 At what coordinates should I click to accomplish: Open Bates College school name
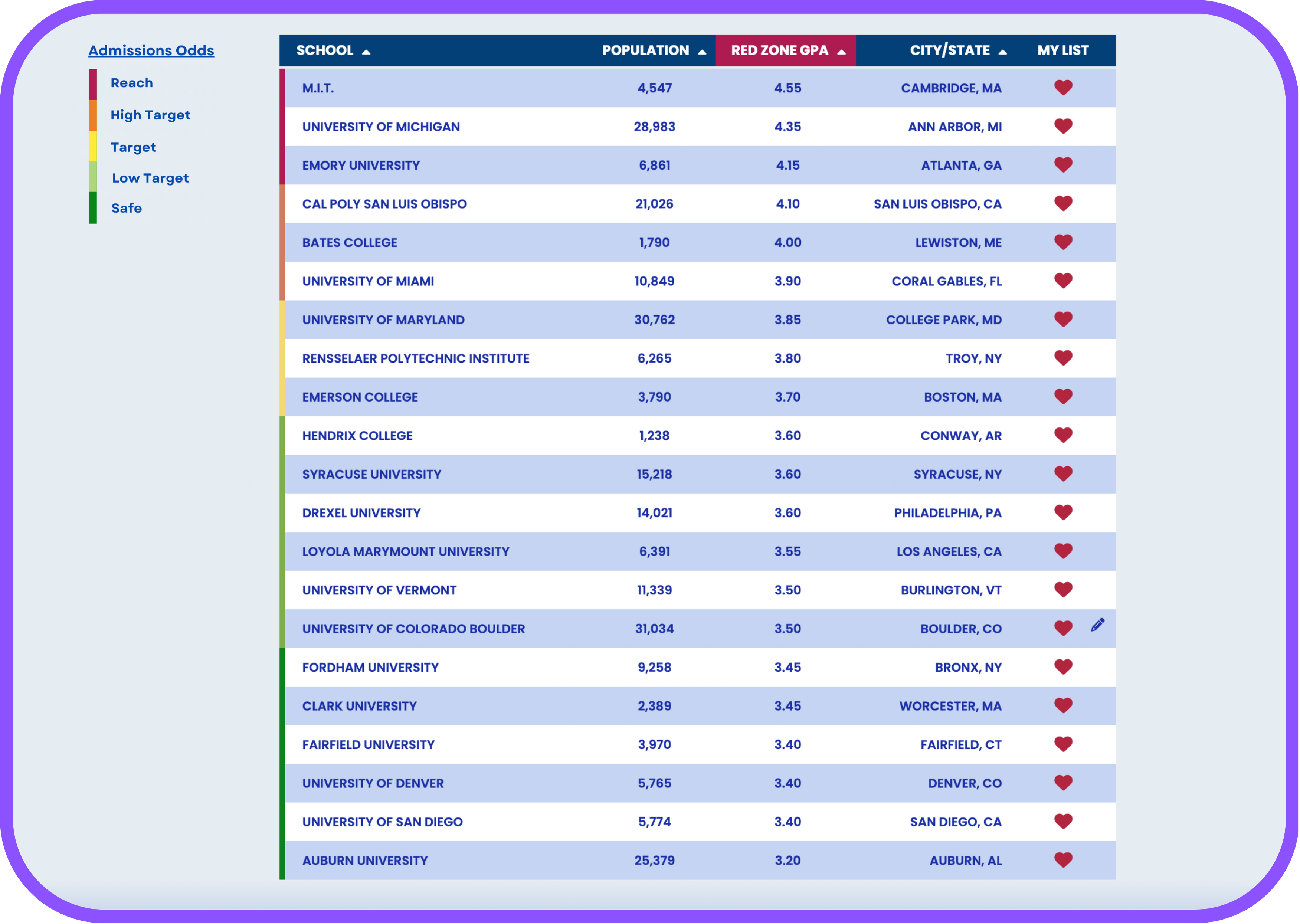point(349,243)
